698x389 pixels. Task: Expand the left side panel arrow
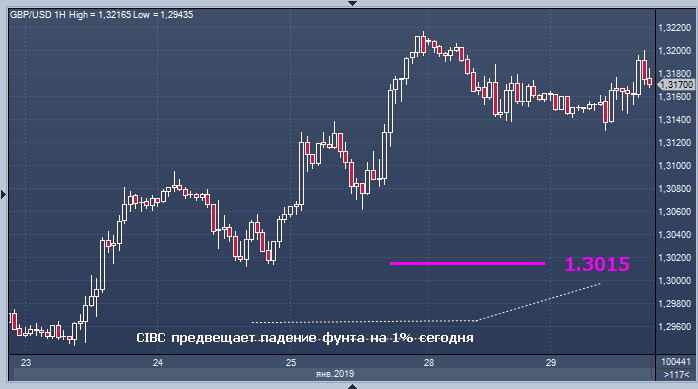4,194
